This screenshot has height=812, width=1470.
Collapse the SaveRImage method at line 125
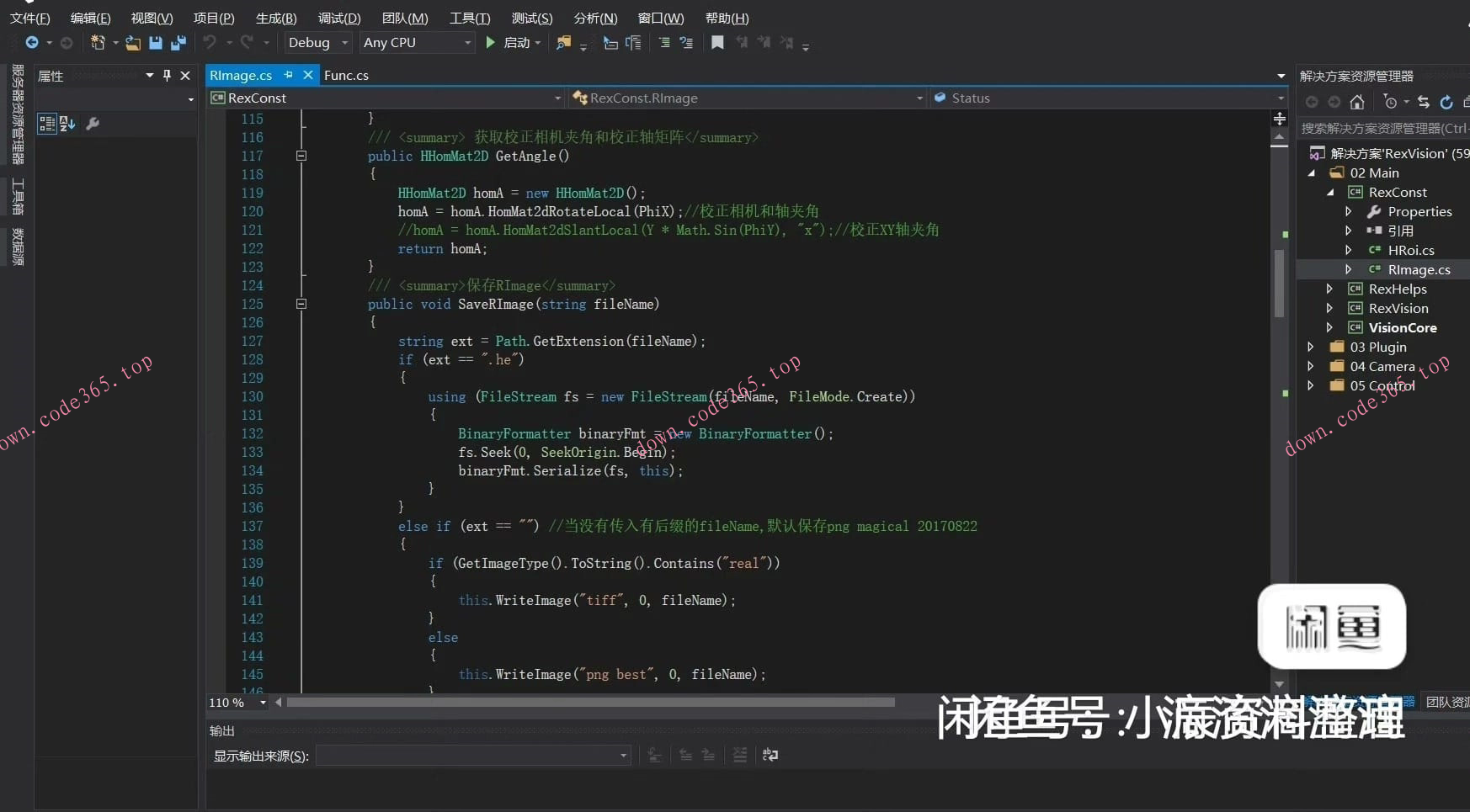coord(301,304)
